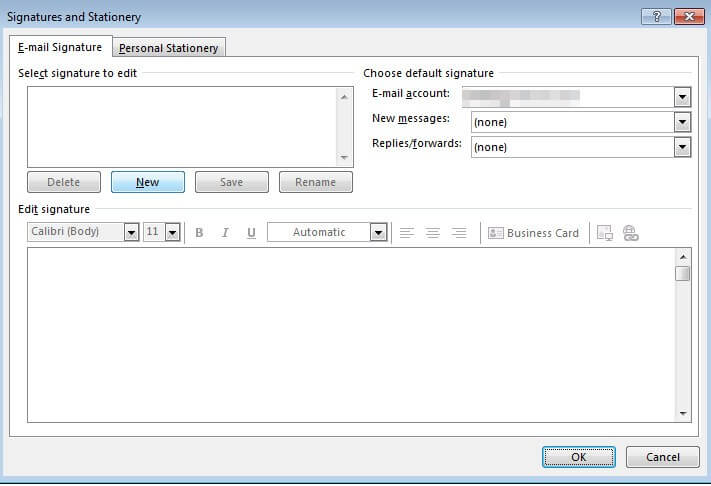This screenshot has height=486, width=711.
Task: Center the signature text
Action: (x=433, y=233)
